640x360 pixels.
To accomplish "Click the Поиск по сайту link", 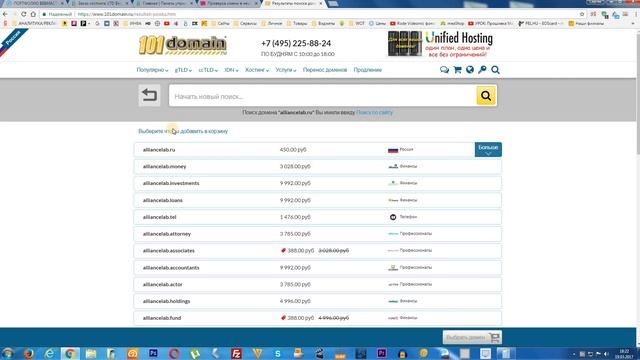I will tap(374, 112).
